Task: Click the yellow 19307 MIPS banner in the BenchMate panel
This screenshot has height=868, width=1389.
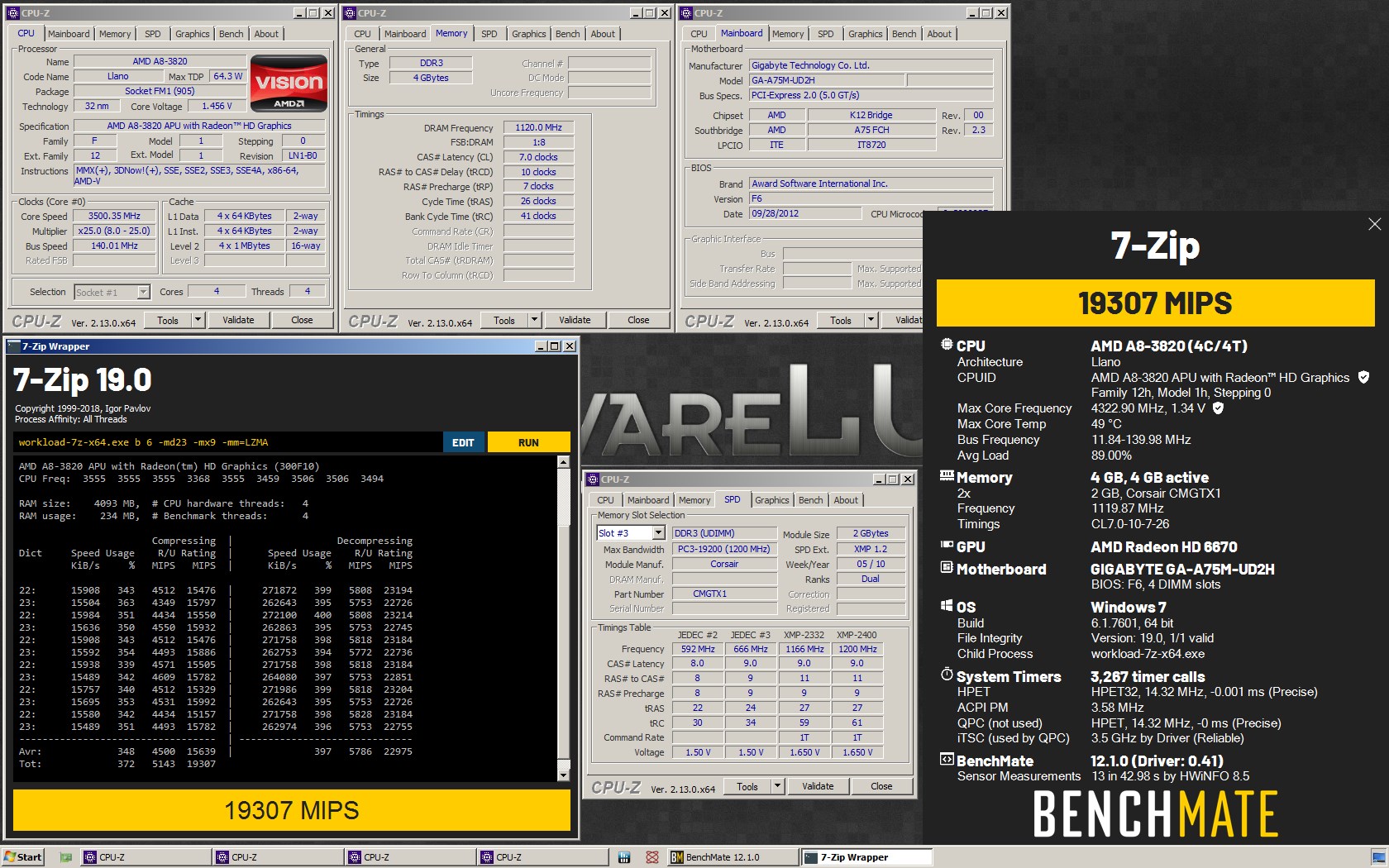Action: (1155, 303)
